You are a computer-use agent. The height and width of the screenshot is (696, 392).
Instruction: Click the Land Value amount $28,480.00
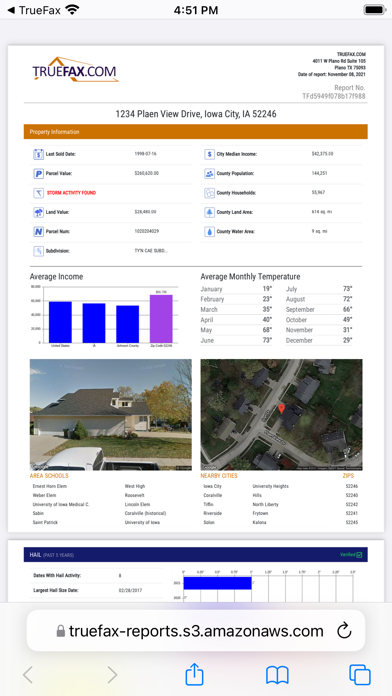click(145, 212)
